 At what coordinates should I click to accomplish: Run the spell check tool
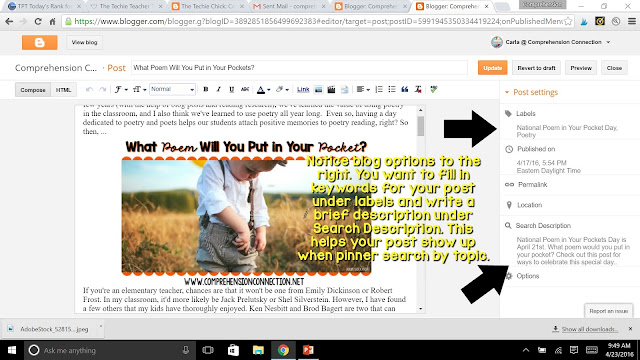[433, 89]
